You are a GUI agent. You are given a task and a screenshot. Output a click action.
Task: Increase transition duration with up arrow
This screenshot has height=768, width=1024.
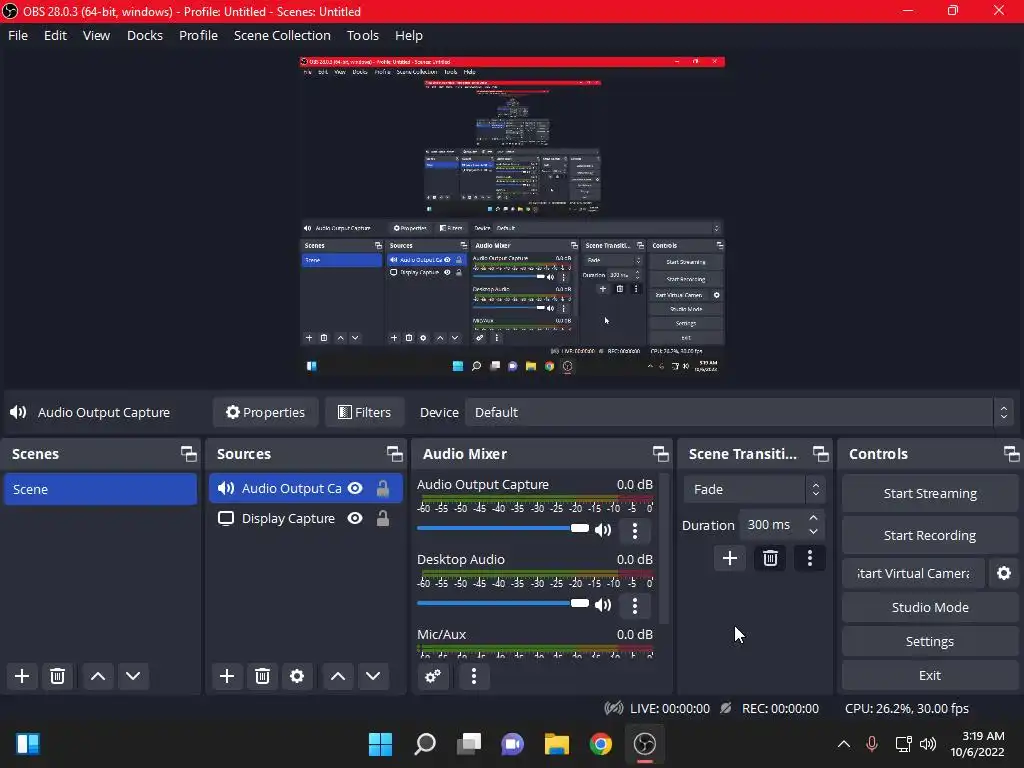(x=814, y=518)
